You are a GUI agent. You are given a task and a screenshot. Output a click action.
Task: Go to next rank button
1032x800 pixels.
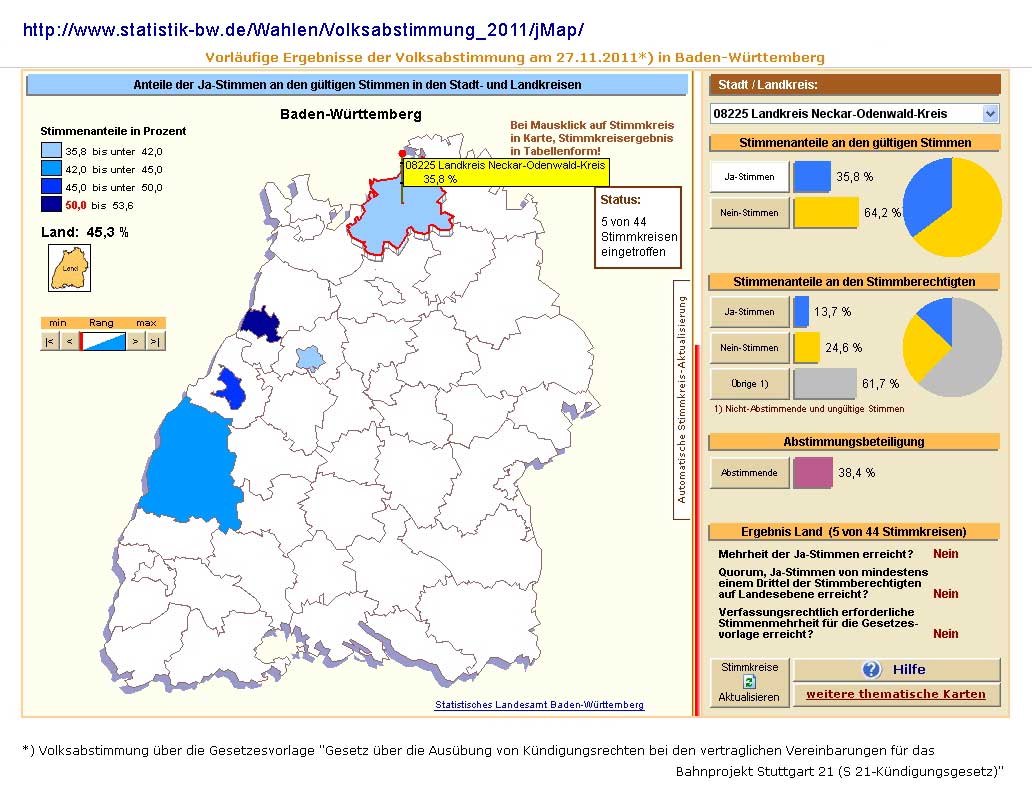[x=136, y=341]
